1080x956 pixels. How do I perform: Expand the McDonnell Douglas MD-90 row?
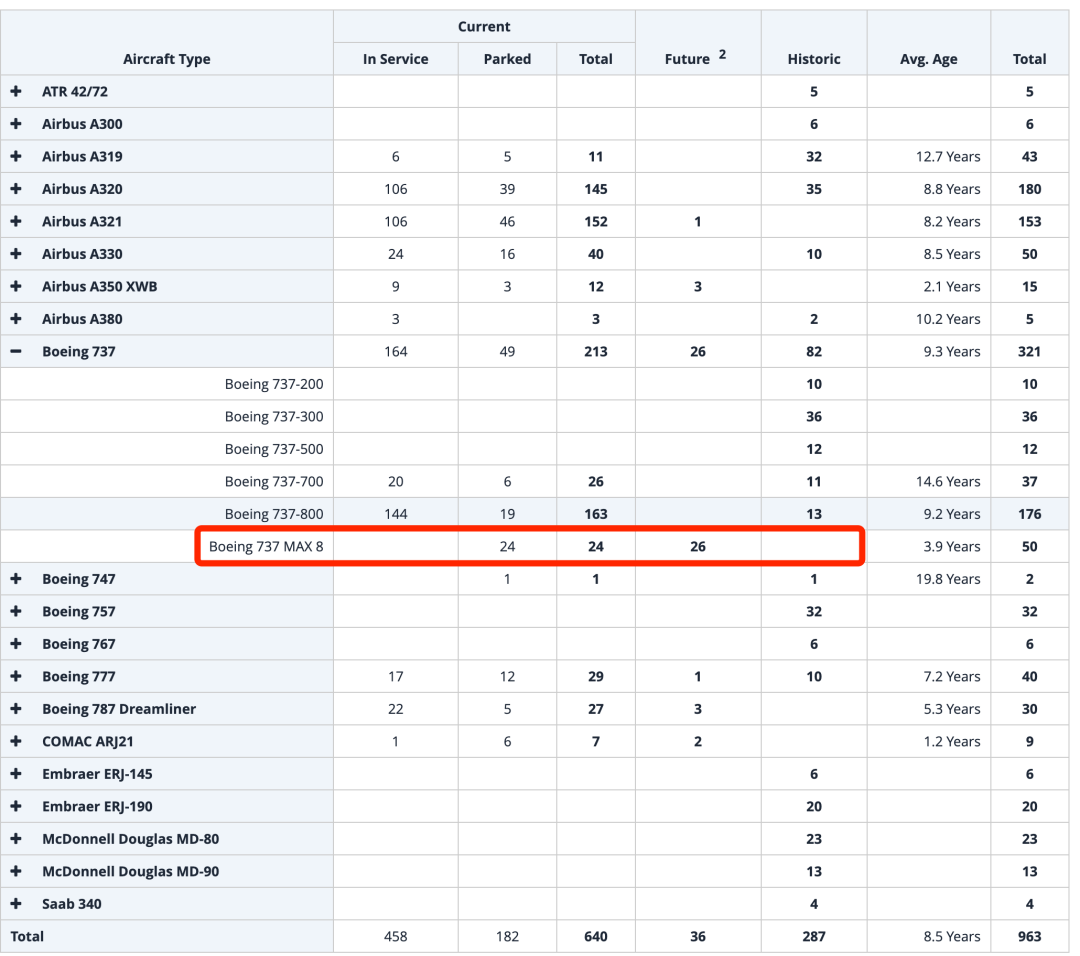pyautogui.click(x=16, y=871)
